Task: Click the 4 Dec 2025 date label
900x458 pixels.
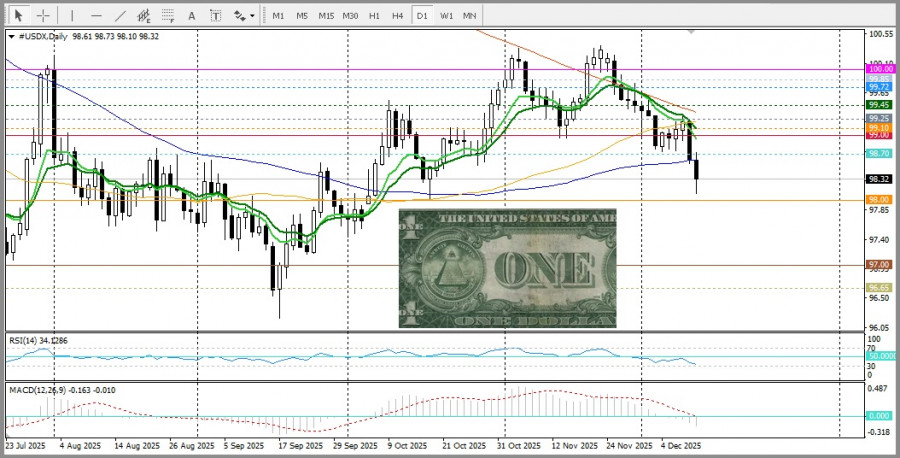Action: point(681,445)
